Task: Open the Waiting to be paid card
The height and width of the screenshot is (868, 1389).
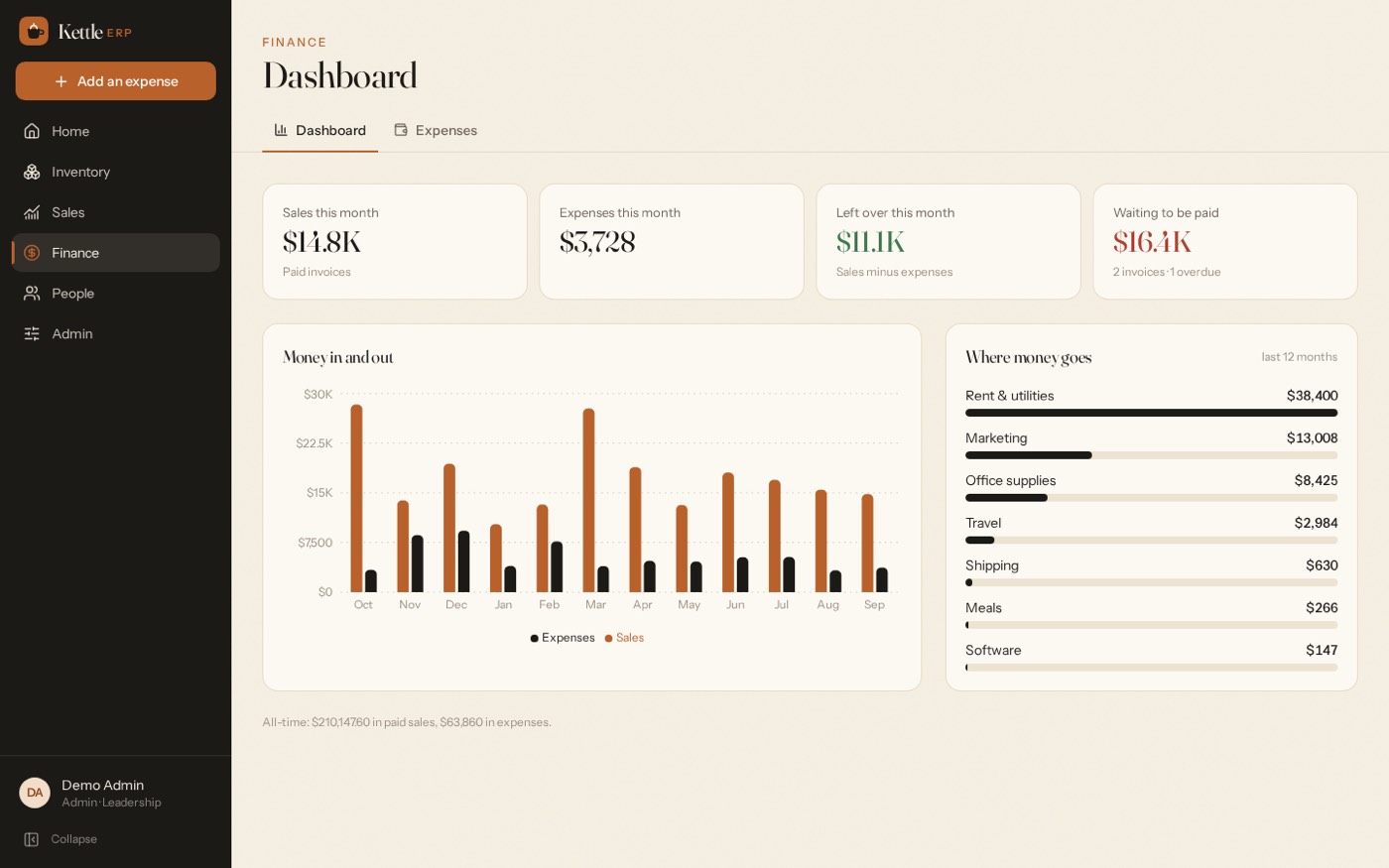Action: tap(1225, 242)
